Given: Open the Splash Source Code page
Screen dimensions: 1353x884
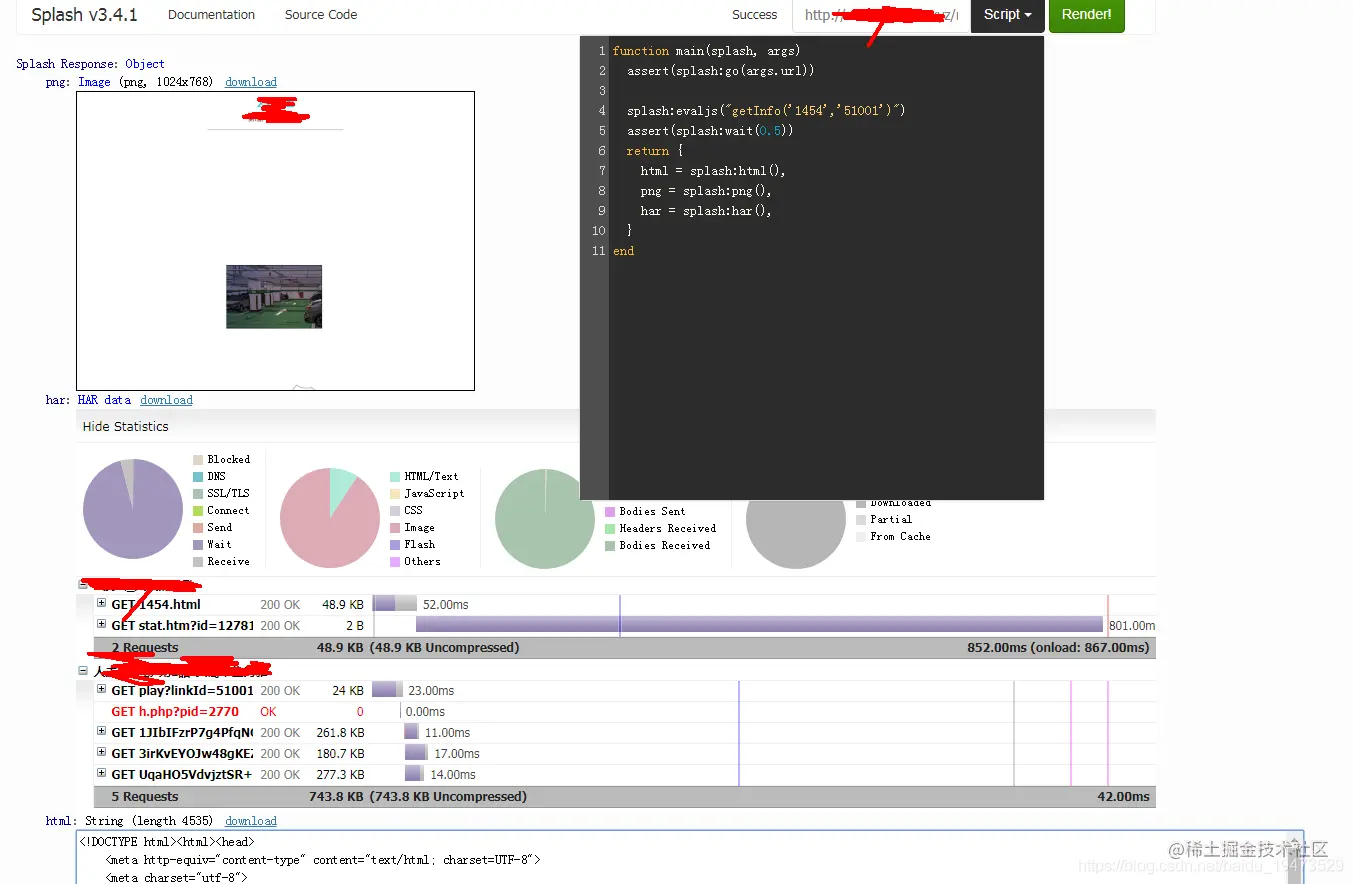Looking at the screenshot, I should 320,15.
